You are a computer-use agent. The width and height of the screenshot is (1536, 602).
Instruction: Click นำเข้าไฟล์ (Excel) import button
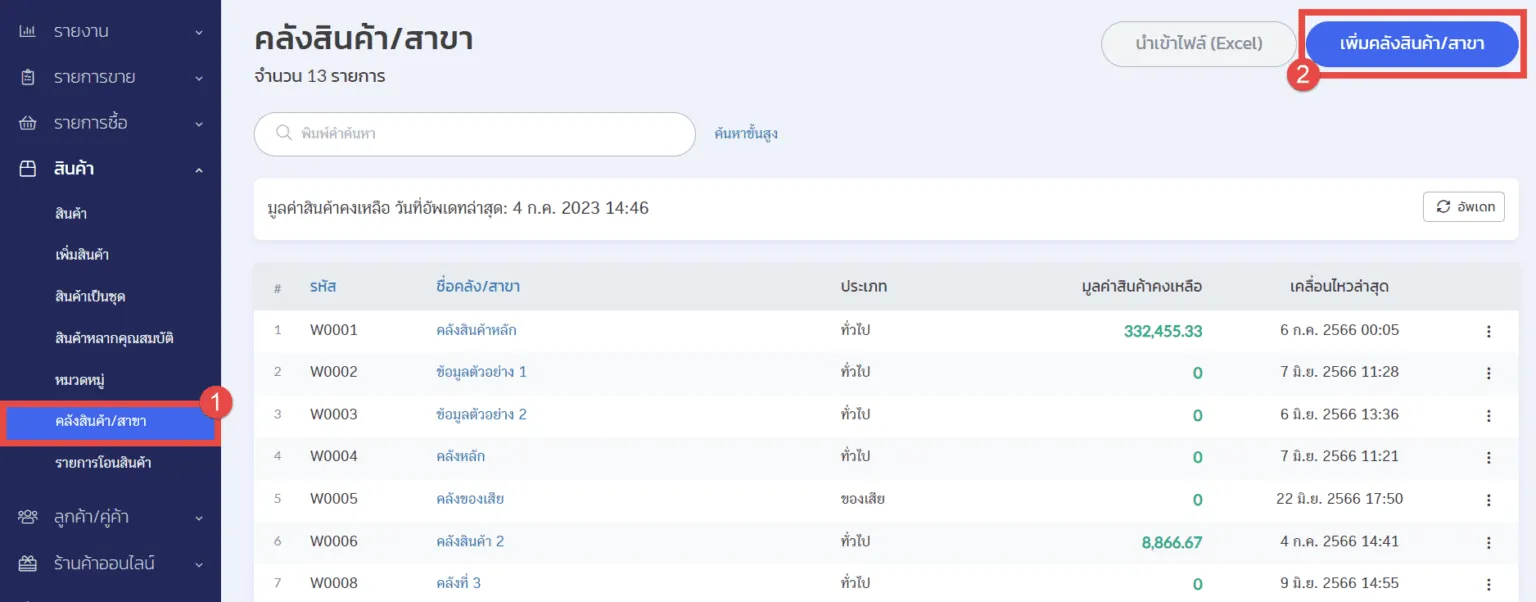pos(1198,44)
